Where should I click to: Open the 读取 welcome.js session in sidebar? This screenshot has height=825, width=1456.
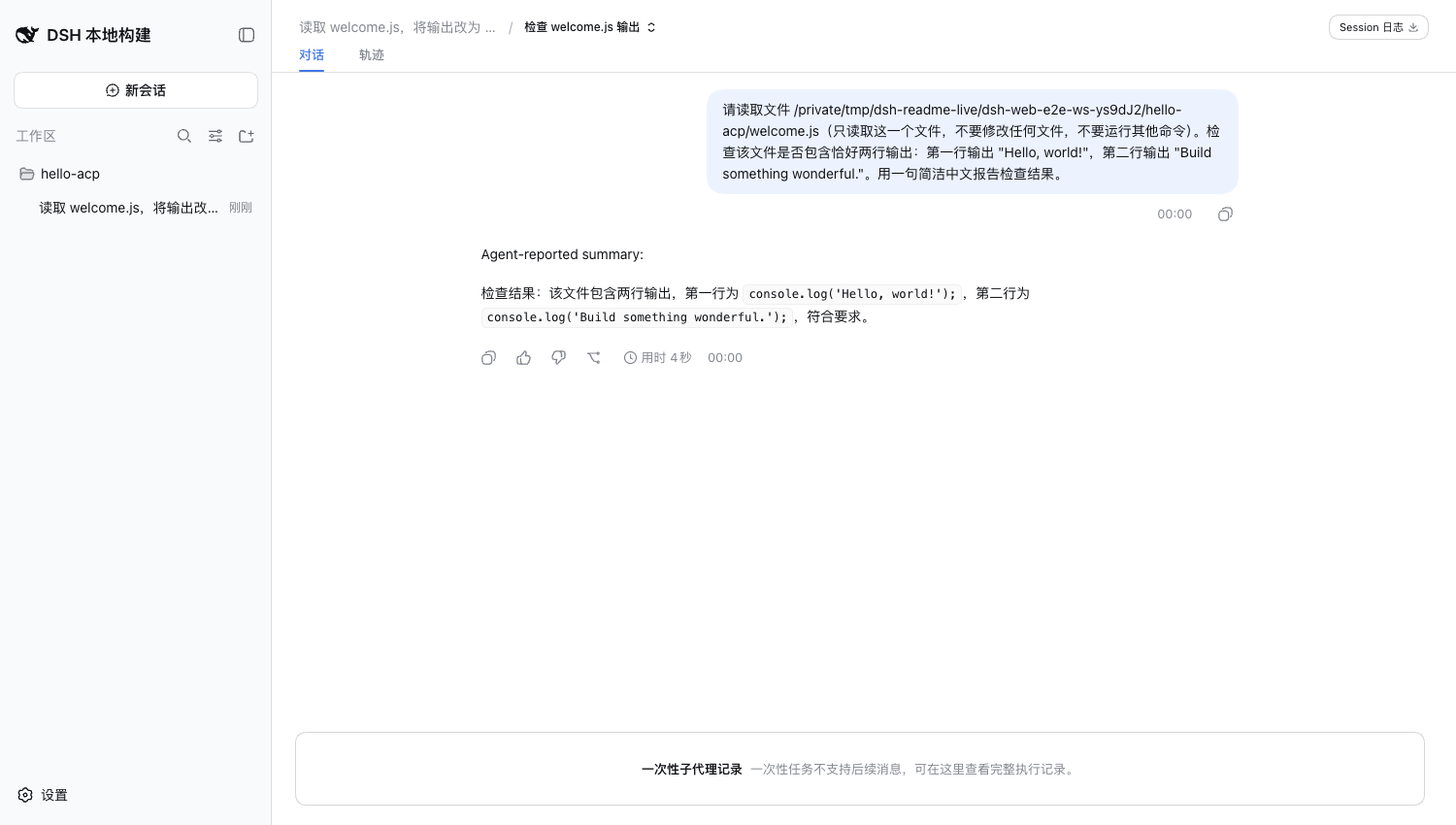pos(136,208)
